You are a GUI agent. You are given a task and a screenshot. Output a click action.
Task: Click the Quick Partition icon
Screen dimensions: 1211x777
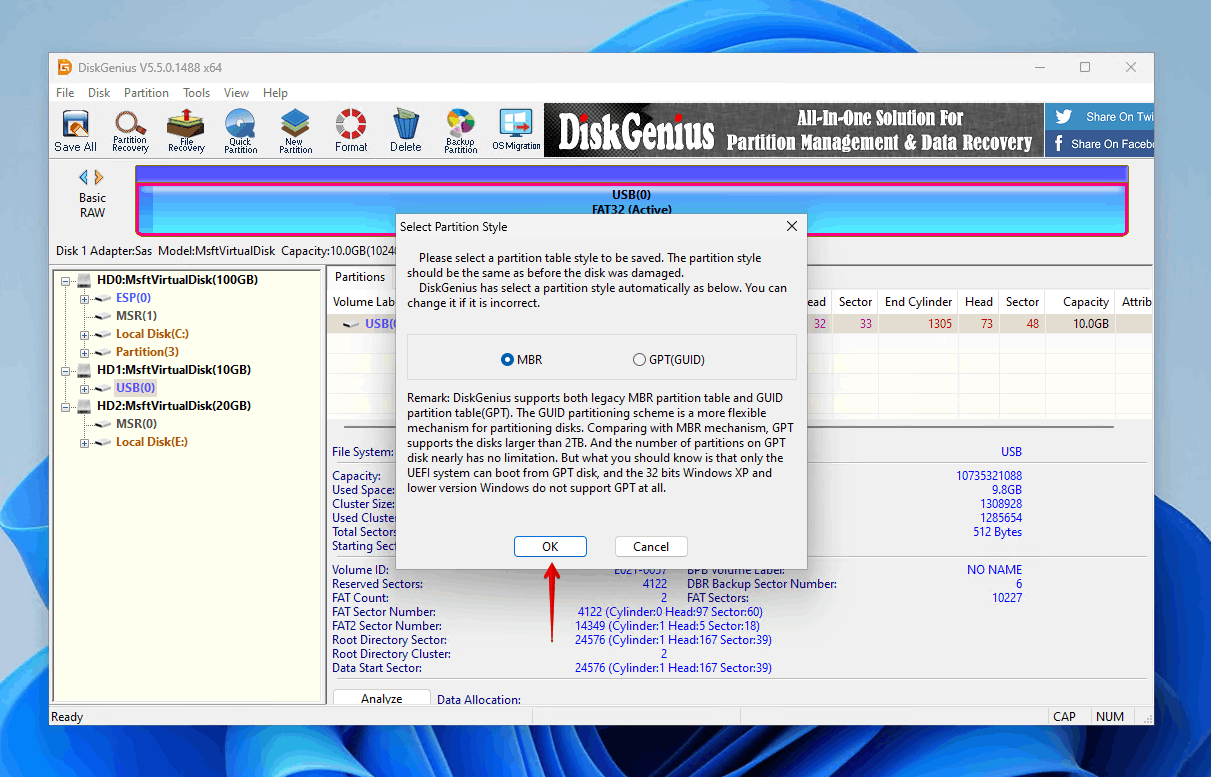[x=240, y=130]
